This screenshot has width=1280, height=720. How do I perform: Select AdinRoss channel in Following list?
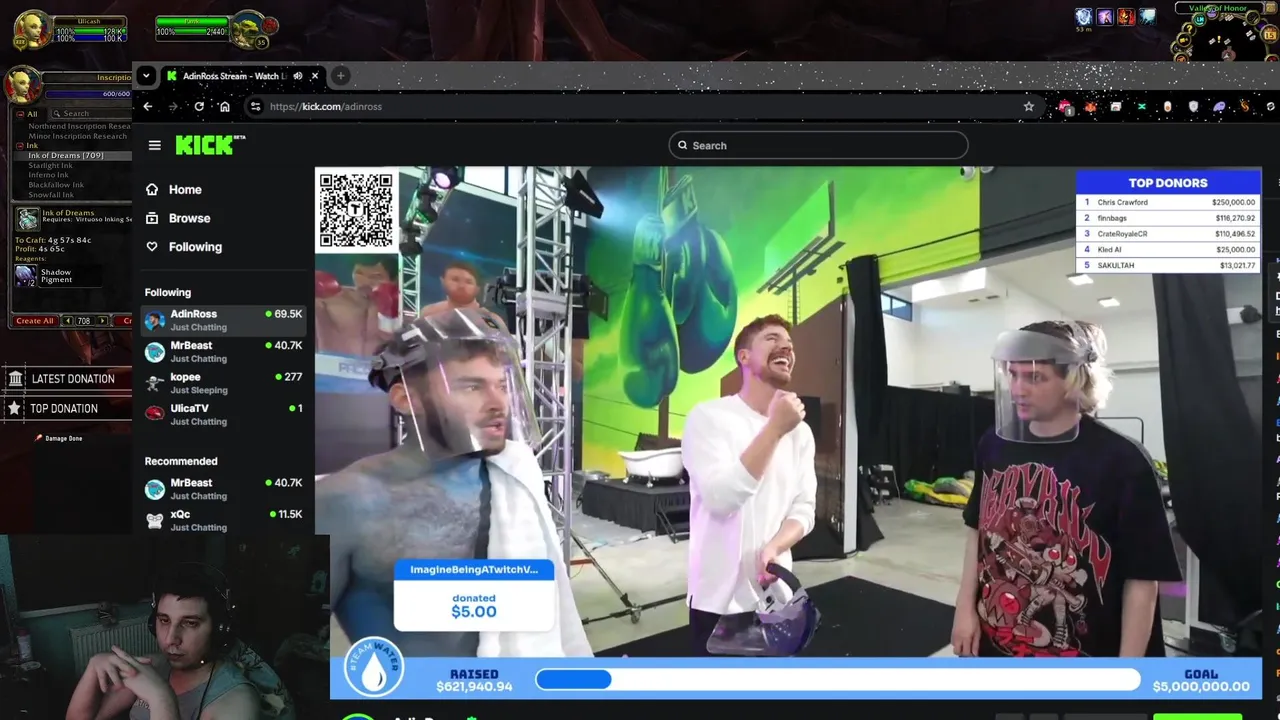(x=223, y=320)
